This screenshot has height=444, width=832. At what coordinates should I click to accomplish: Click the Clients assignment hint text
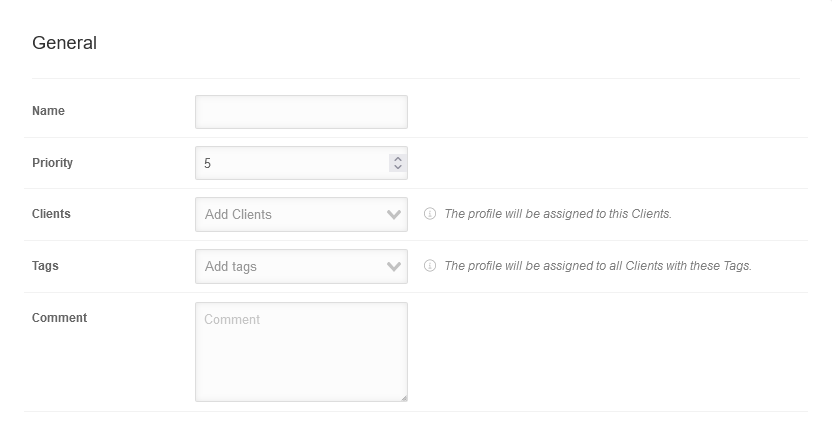click(x=558, y=214)
